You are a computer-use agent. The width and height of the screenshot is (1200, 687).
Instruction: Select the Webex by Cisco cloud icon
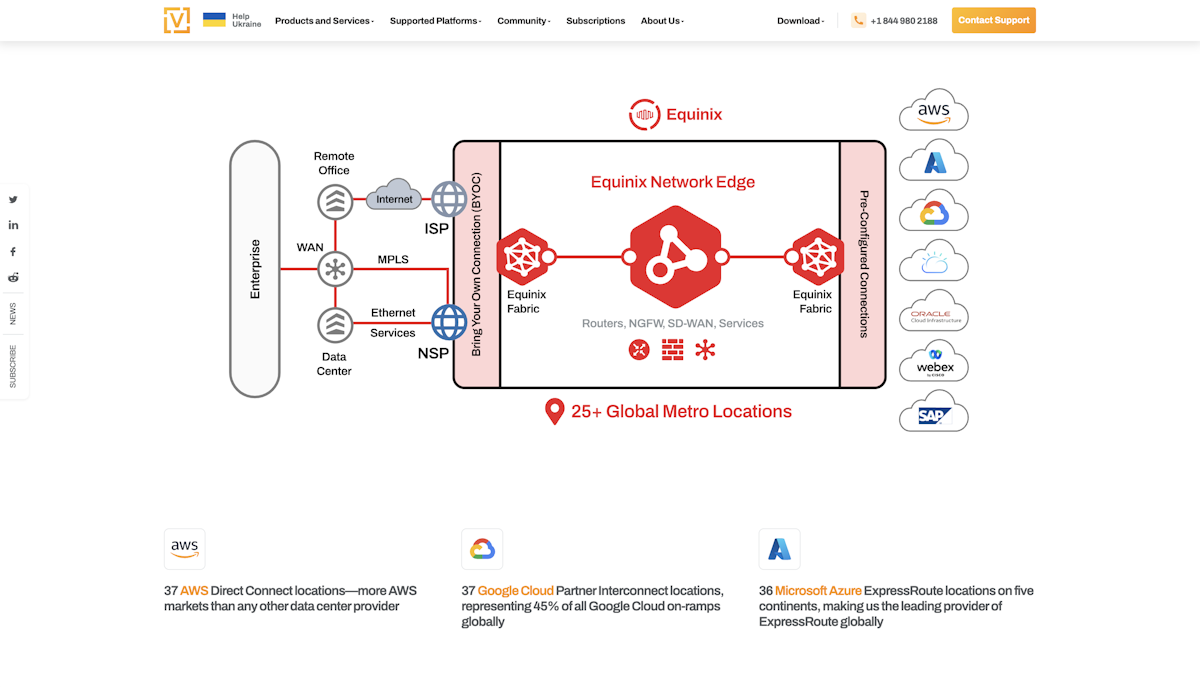933,361
